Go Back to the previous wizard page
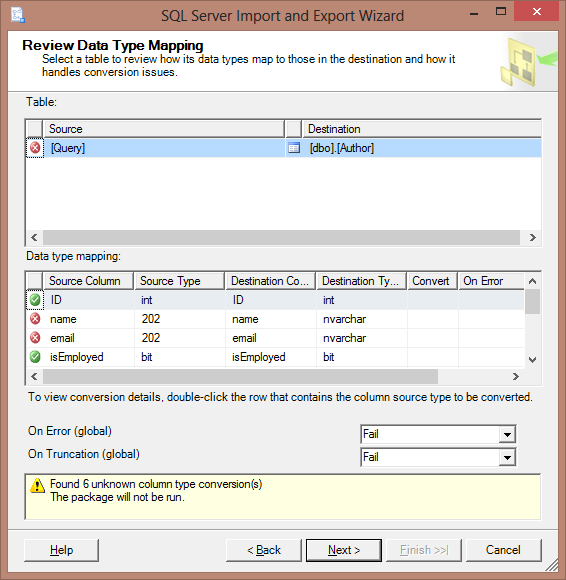This screenshot has height=580, width=566. [x=264, y=550]
